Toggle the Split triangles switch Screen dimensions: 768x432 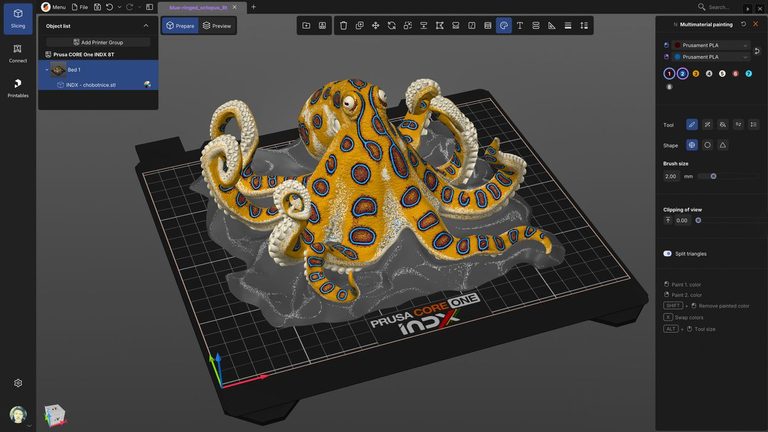point(667,254)
